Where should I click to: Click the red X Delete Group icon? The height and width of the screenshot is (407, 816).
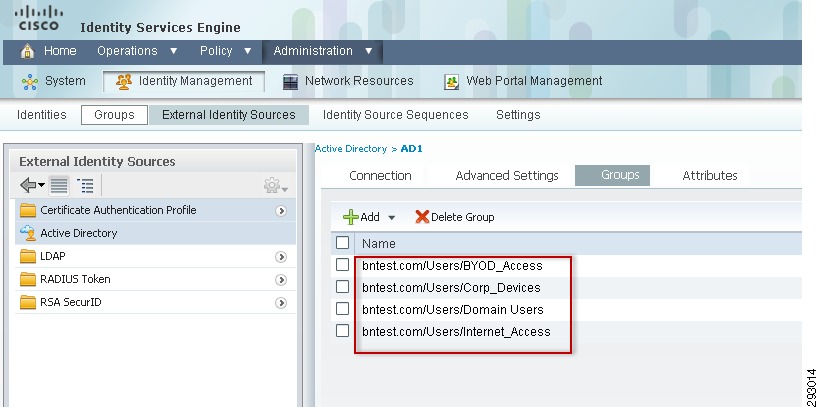coord(422,217)
